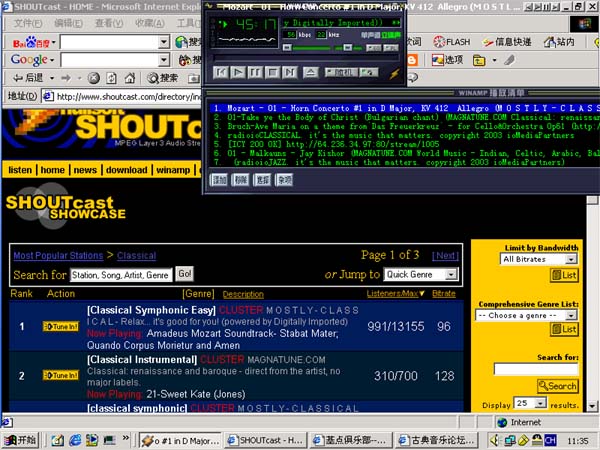
Task: Toggle the Winamp playlist window button
Action: coord(391,48)
